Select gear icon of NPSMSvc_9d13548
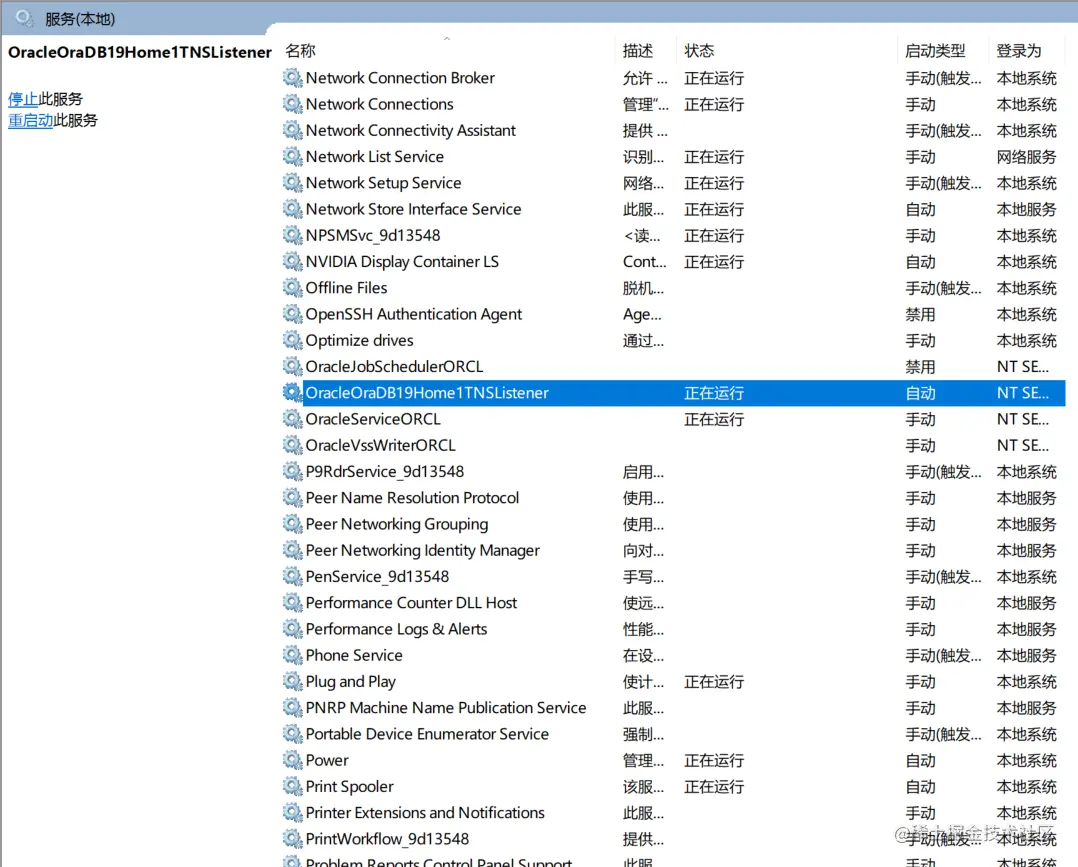This screenshot has height=867, width=1078. tap(292, 235)
